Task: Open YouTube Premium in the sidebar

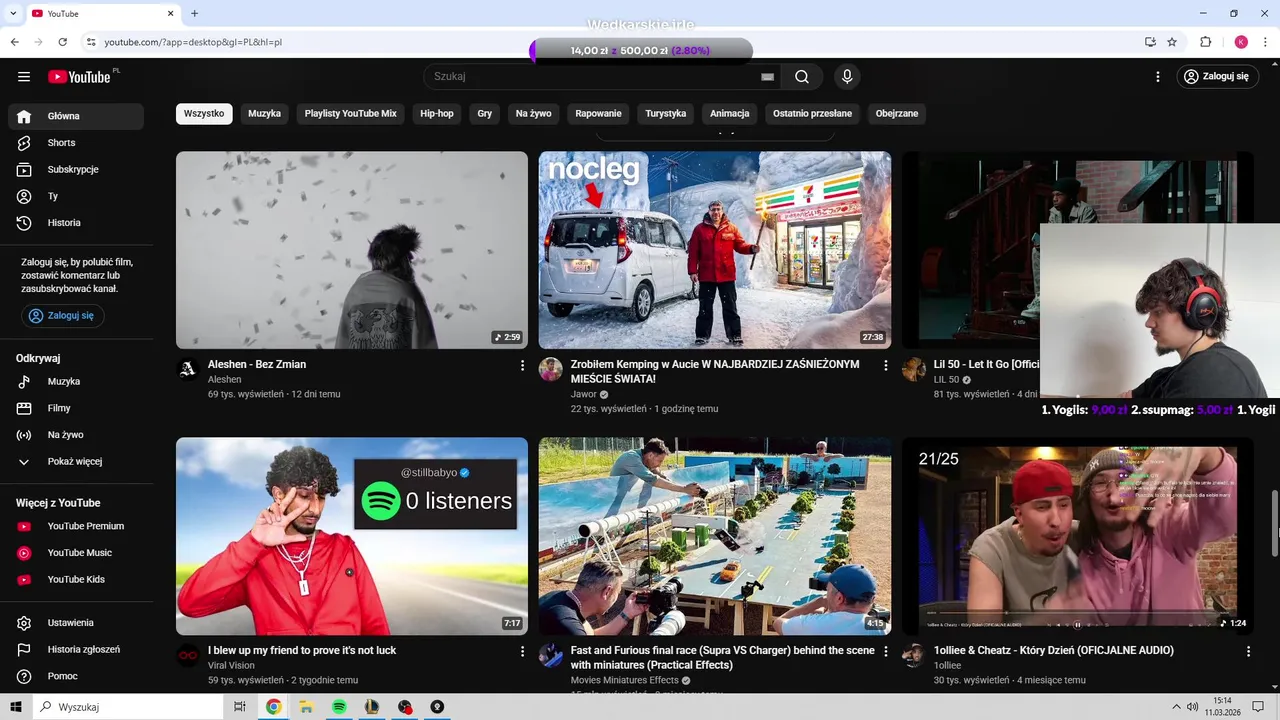Action: (x=76, y=526)
